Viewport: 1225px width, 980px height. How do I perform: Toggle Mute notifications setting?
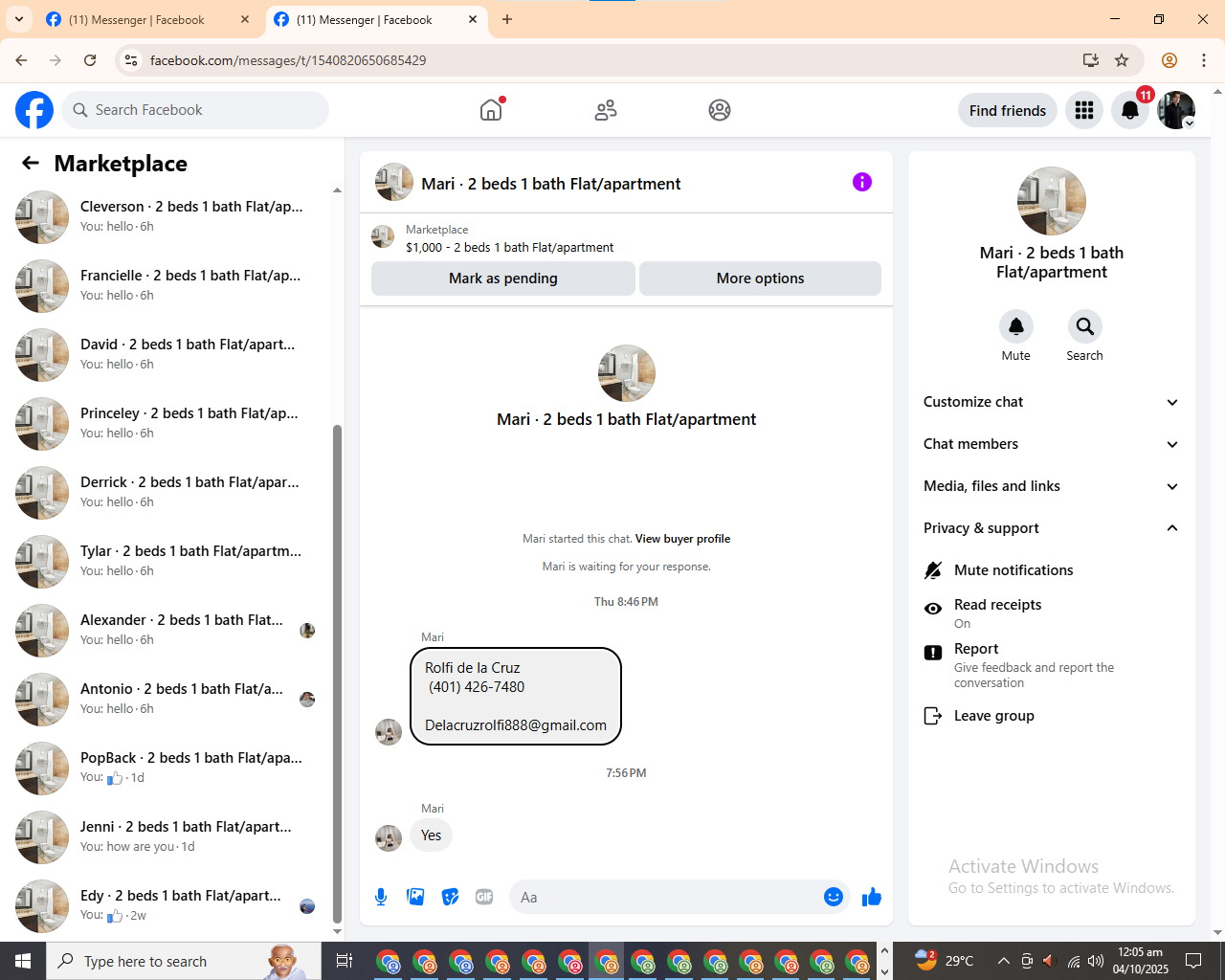pos(1052,570)
